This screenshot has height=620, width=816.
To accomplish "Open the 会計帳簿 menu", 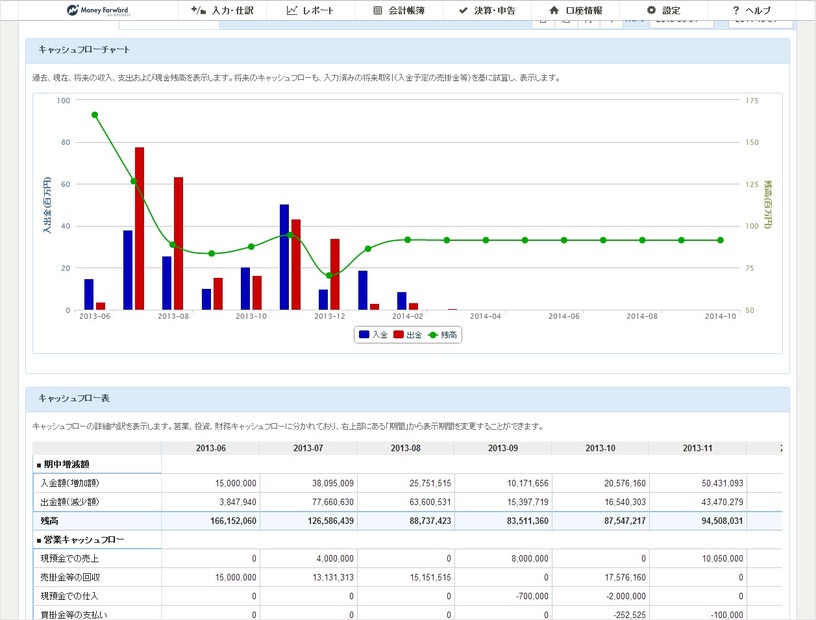I will coord(399,10).
